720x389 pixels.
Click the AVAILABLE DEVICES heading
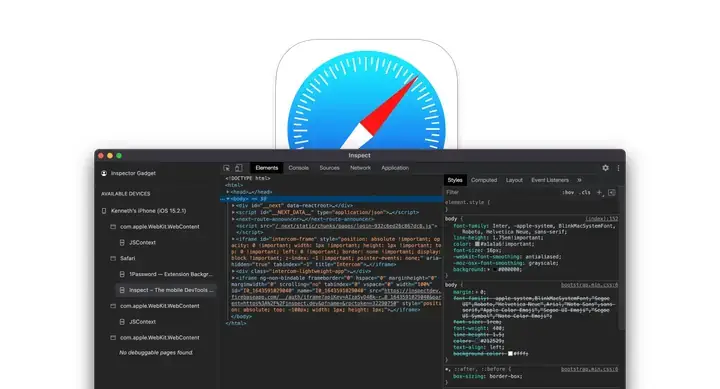pyautogui.click(x=125, y=194)
